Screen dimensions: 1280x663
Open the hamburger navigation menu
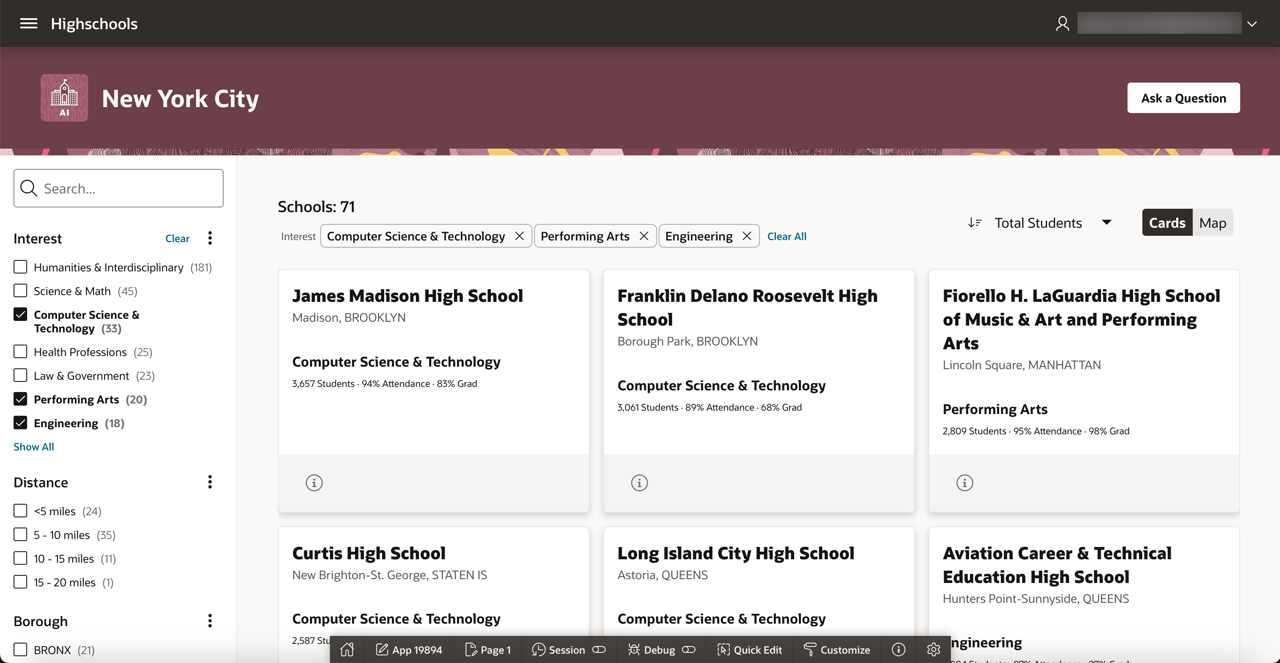coord(28,23)
